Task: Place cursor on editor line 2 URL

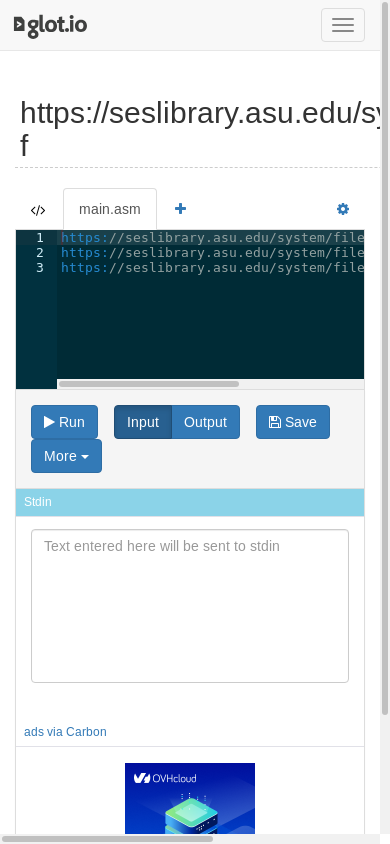Action: click(x=212, y=252)
